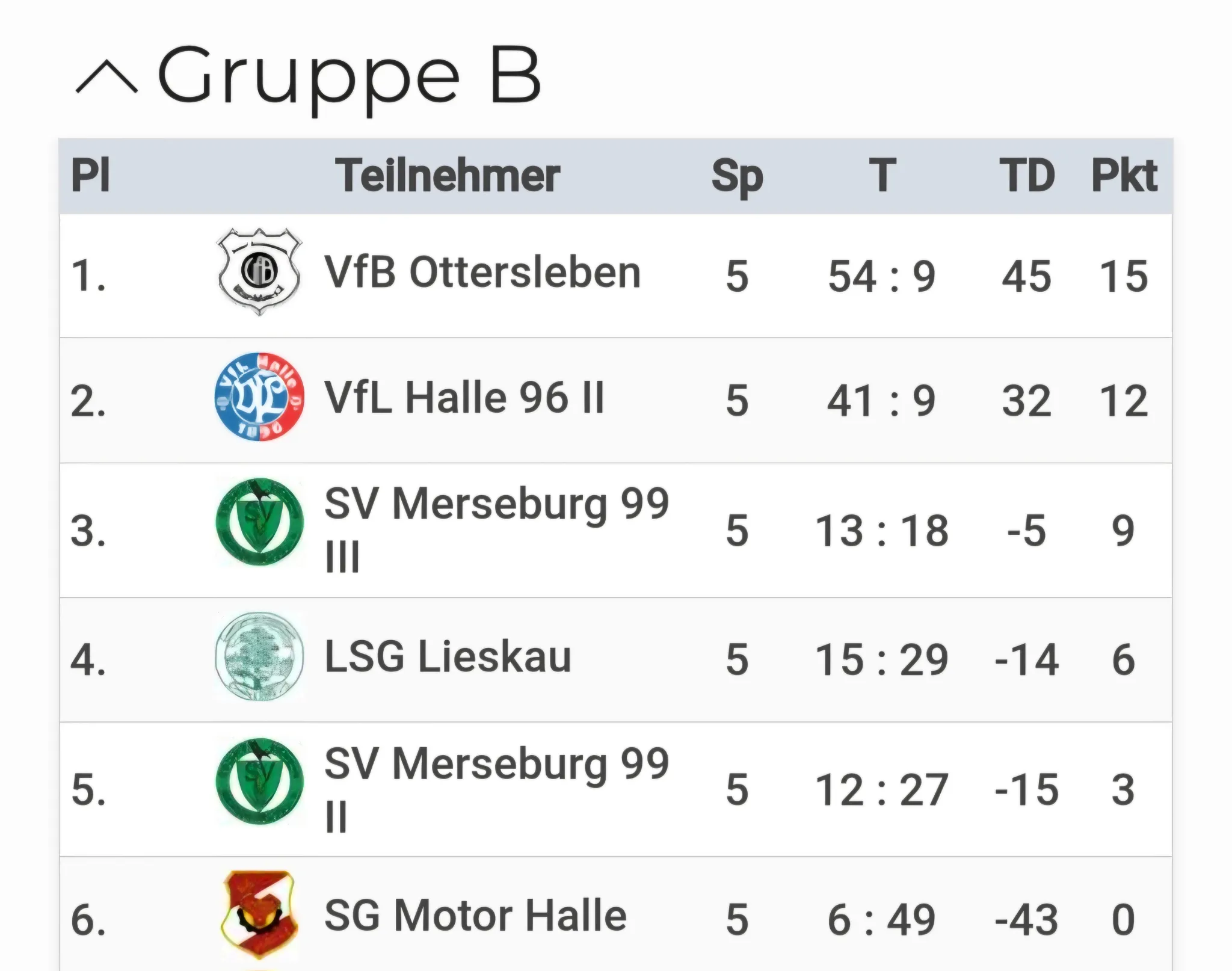The width and height of the screenshot is (1232, 971).
Task: Click the VfL Halle 96 II logo
Action: (x=259, y=397)
